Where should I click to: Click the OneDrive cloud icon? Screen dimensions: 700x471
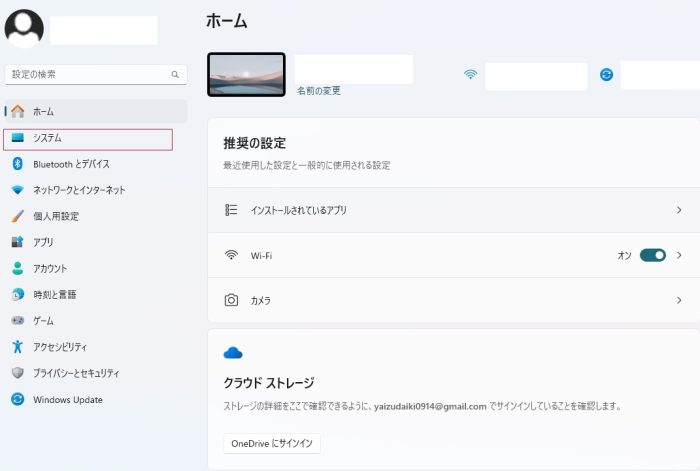click(233, 353)
